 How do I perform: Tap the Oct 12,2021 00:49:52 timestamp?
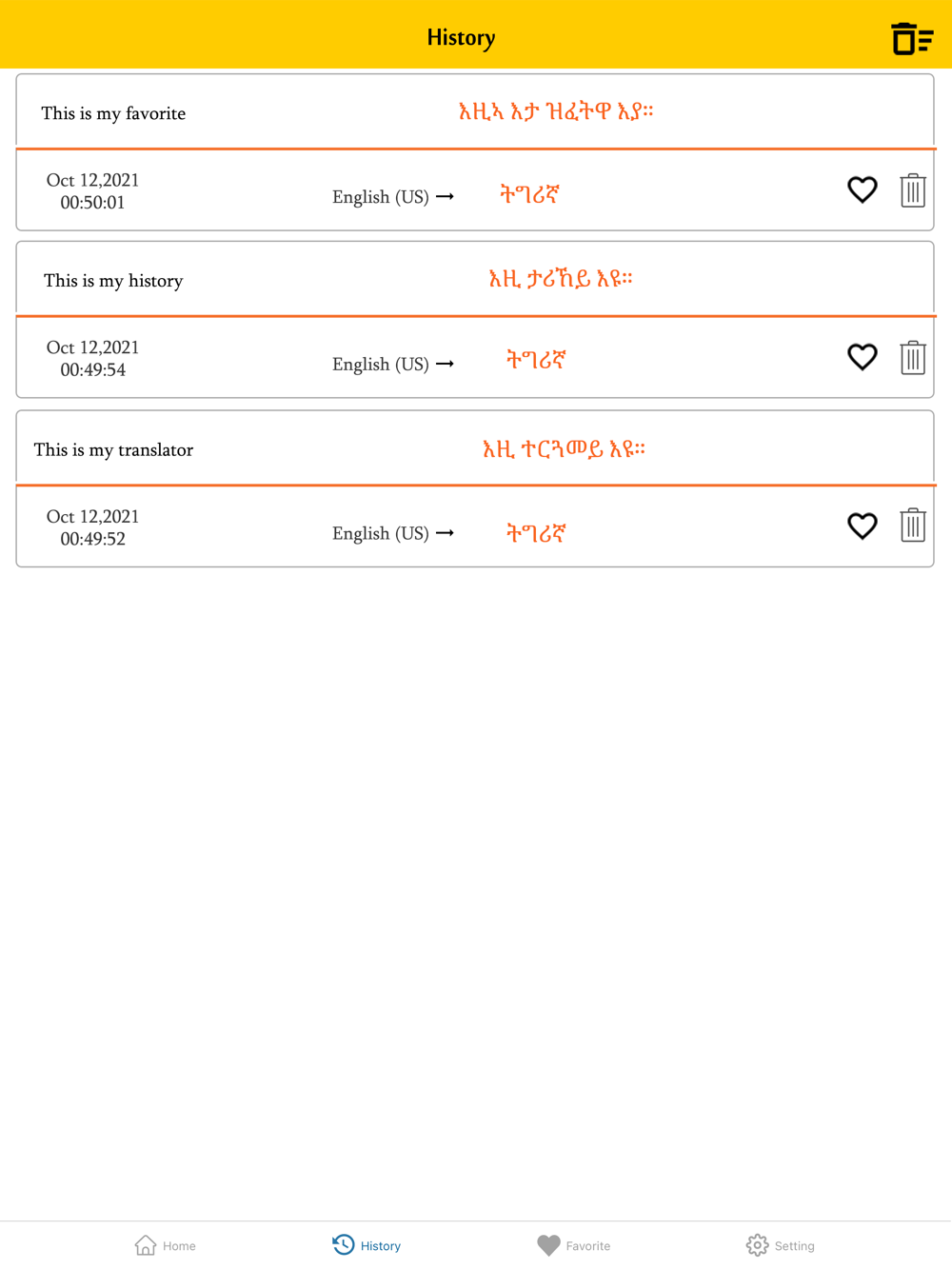pyautogui.click(x=92, y=527)
